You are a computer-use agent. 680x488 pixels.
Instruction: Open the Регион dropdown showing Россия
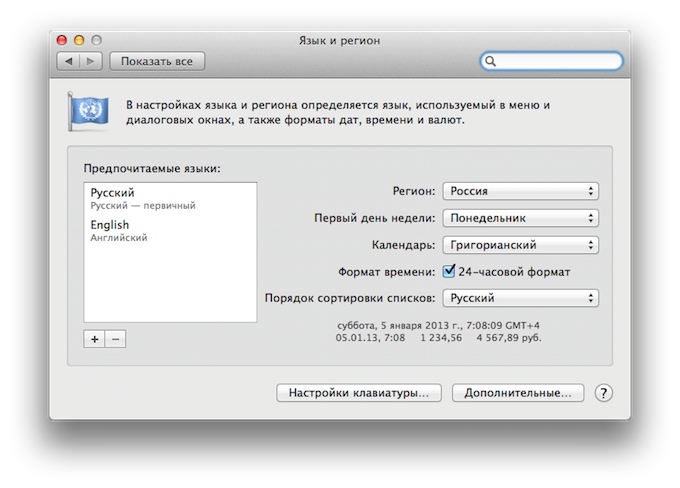(x=521, y=191)
